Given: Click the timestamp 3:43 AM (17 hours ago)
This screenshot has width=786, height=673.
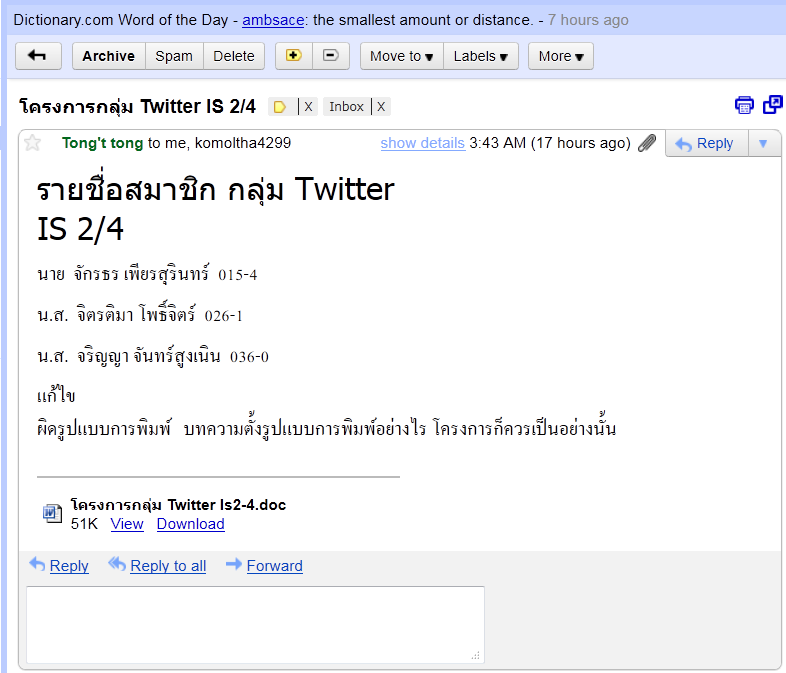Looking at the screenshot, I should pos(550,143).
